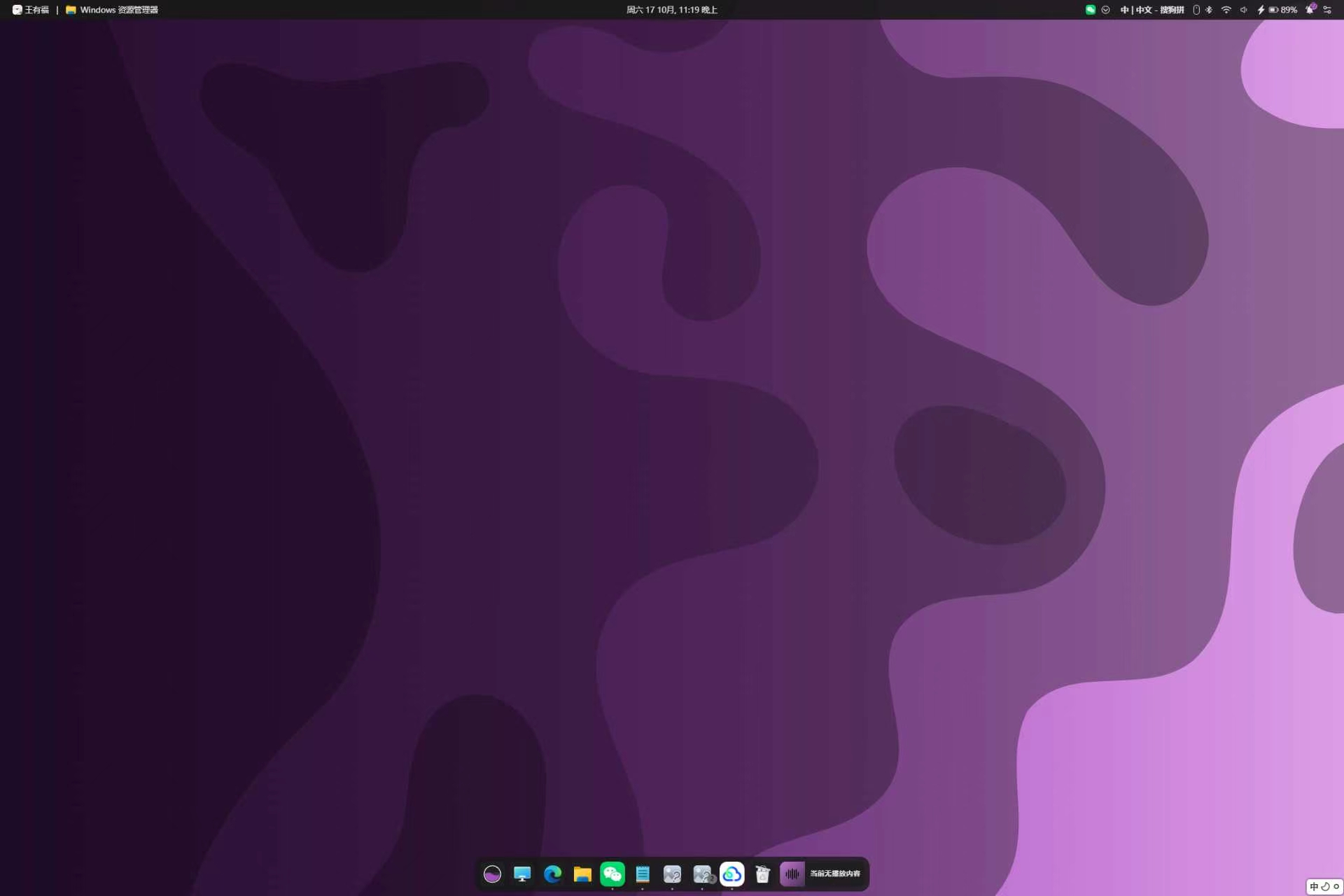Click the WeChat icon in top bar
Screen dimensions: 1344x896
[1091, 10]
